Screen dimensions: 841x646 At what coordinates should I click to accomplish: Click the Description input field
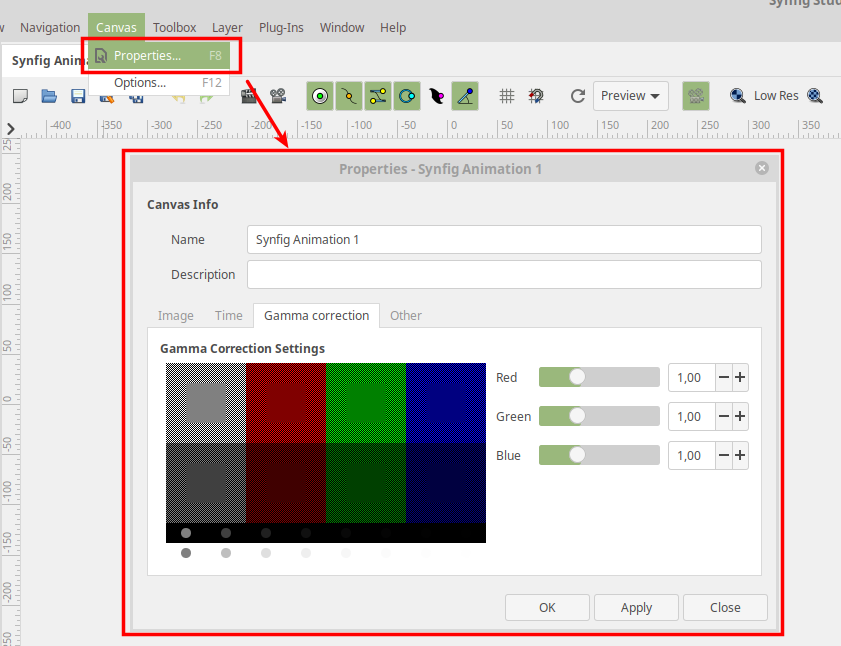pyautogui.click(x=504, y=274)
